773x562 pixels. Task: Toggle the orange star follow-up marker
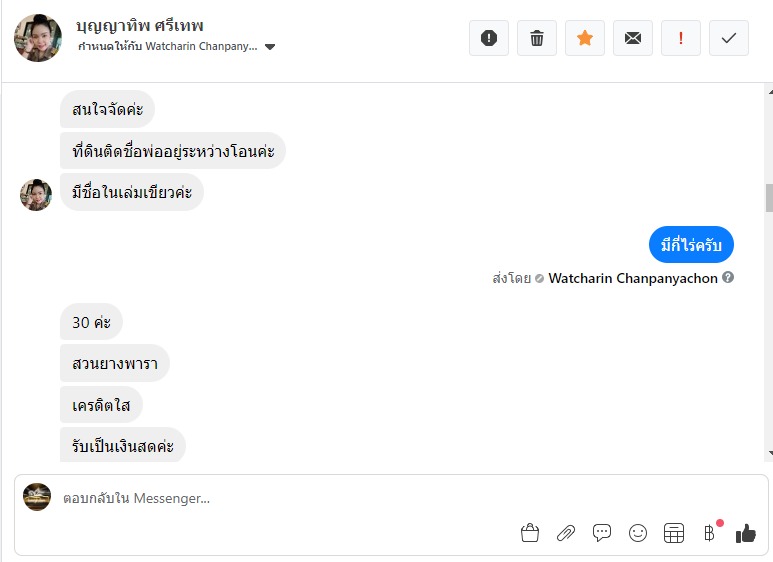click(585, 38)
